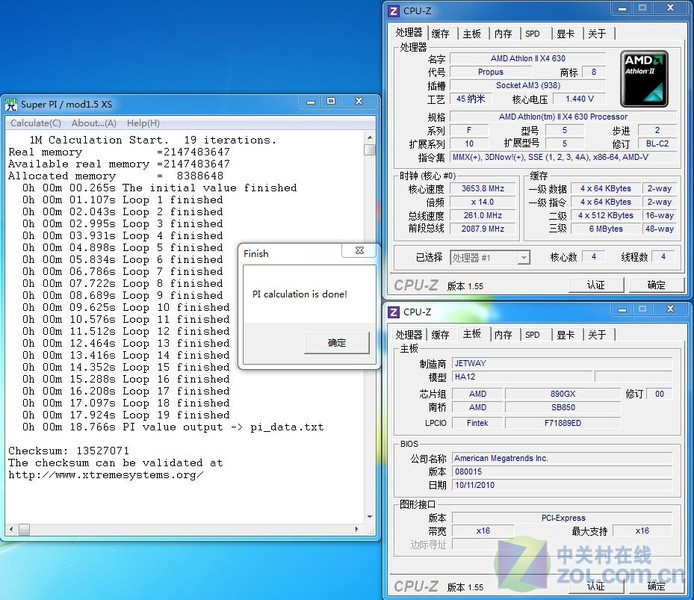Image resolution: width=694 pixels, height=600 pixels.
Task: Click the Super PI vertical scrollbar down arrow
Action: [370, 516]
